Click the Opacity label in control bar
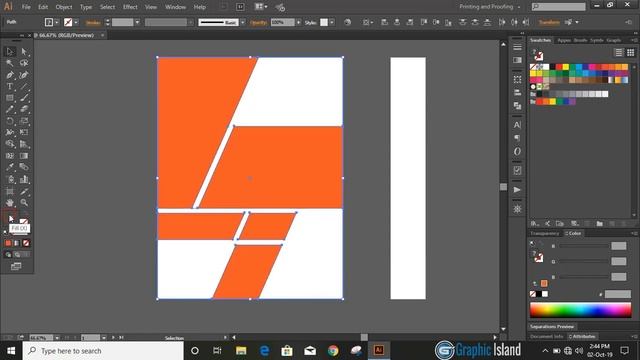Viewport: 640px width, 360px height. (259, 23)
